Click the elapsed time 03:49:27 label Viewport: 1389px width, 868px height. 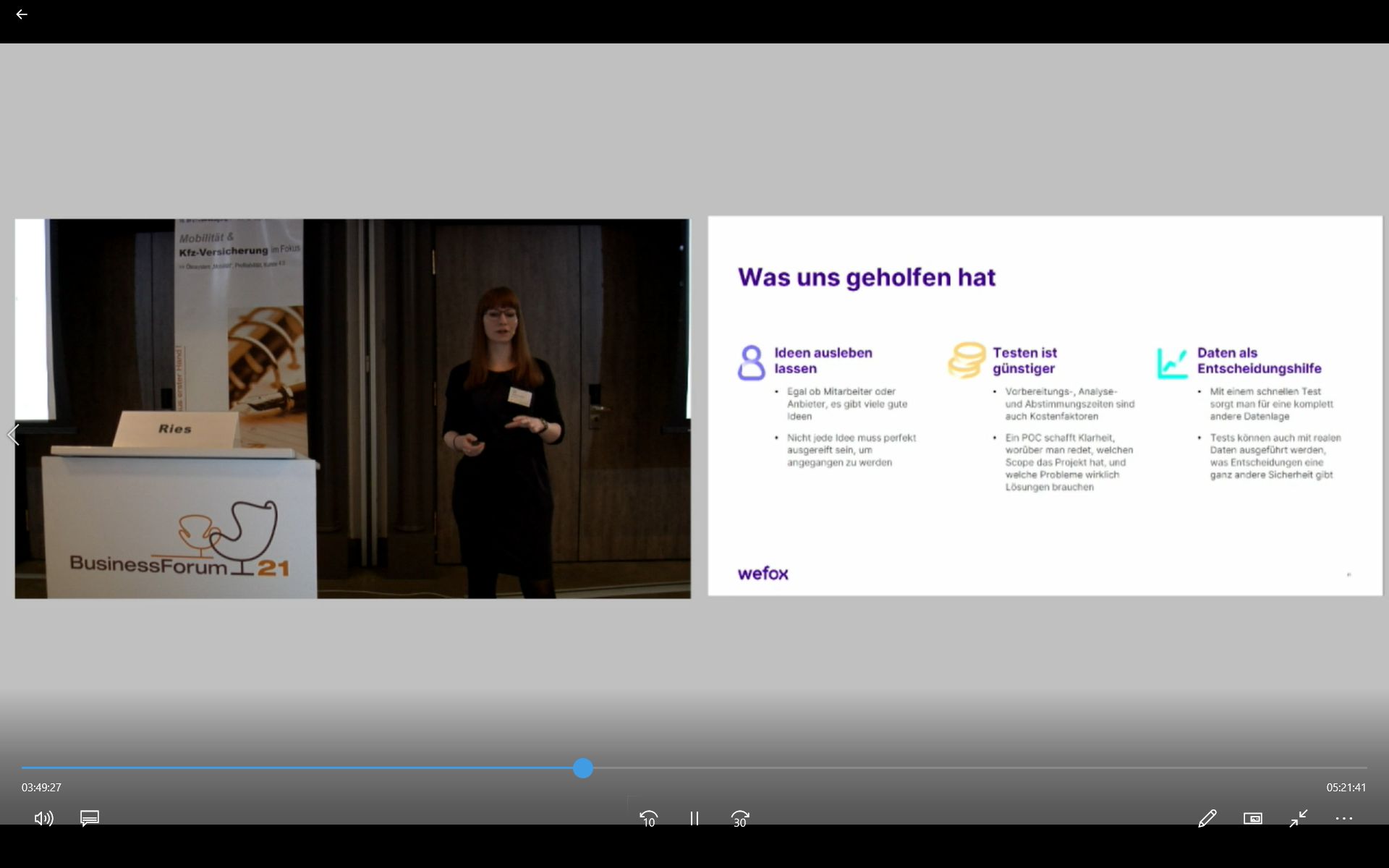pos(41,787)
